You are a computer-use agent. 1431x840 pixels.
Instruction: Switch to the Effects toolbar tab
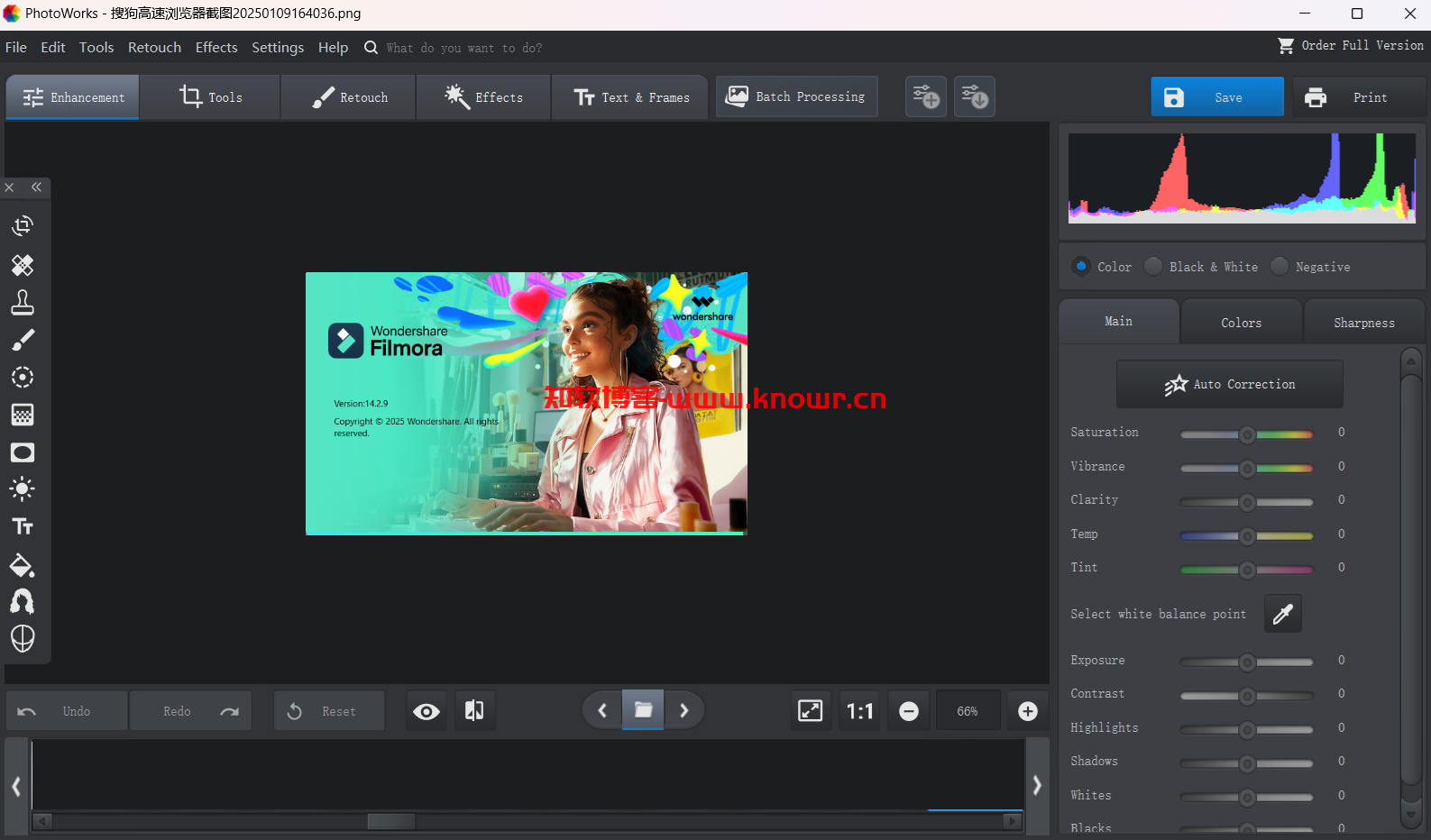pyautogui.click(x=484, y=97)
